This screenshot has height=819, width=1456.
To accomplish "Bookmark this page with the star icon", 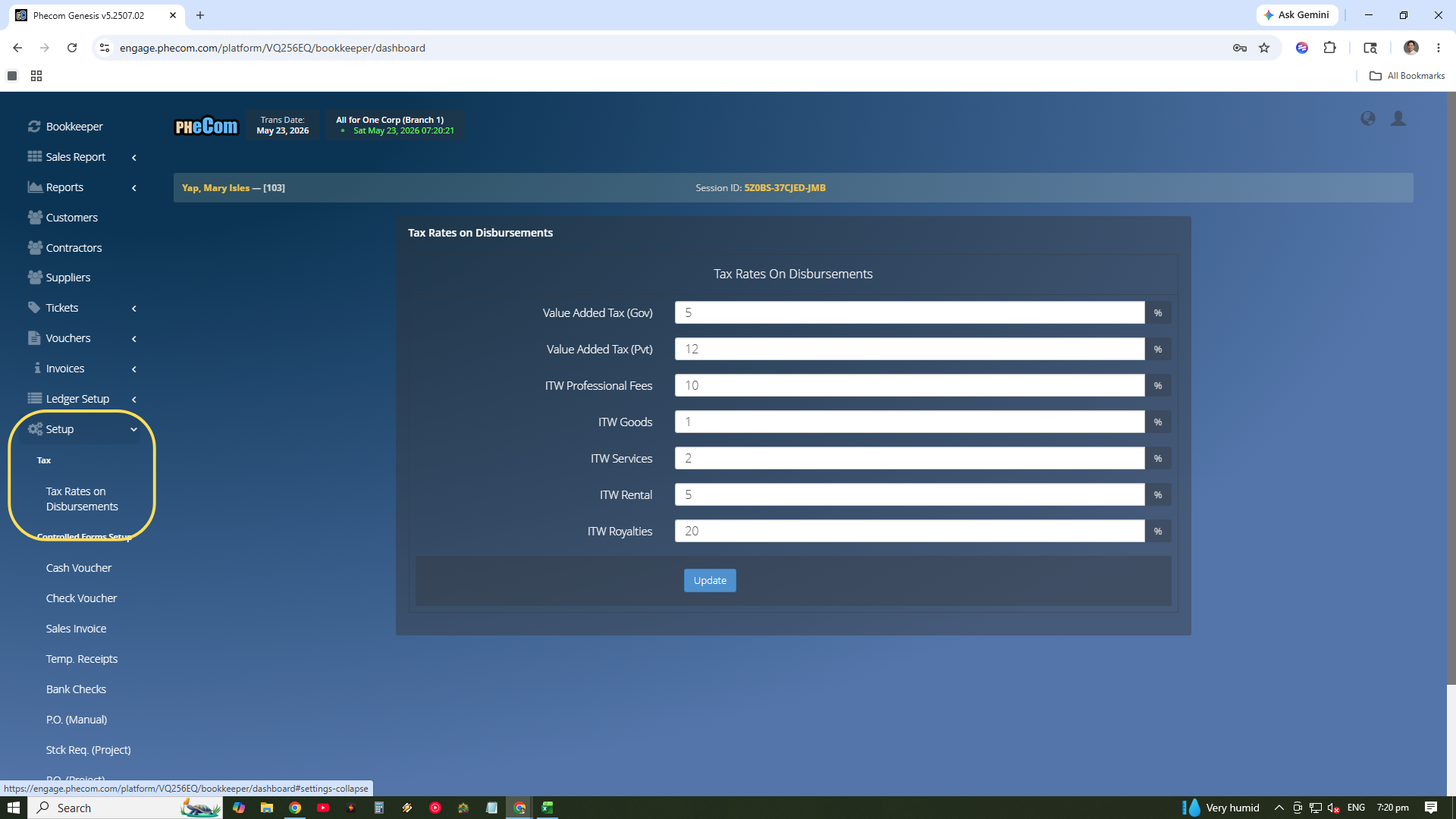I will coord(1264,48).
